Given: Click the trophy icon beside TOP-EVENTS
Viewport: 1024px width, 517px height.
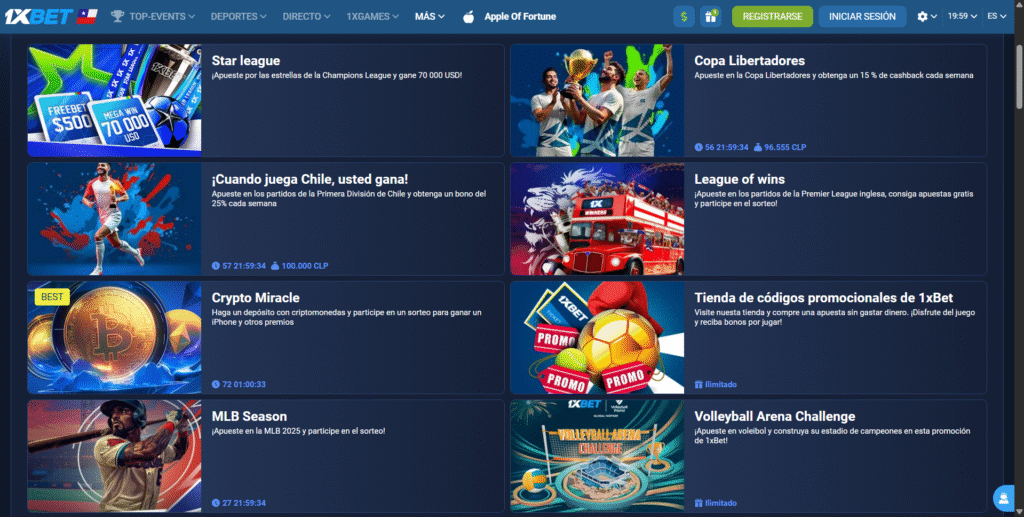Looking at the screenshot, I should [118, 16].
